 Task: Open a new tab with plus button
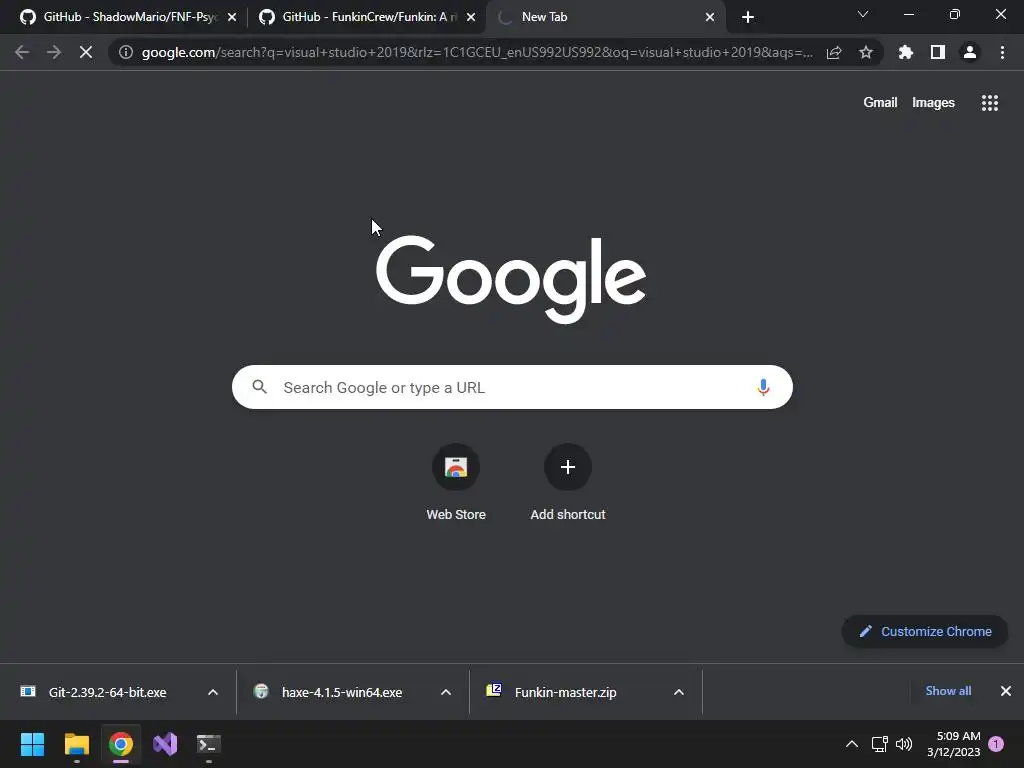coord(748,17)
